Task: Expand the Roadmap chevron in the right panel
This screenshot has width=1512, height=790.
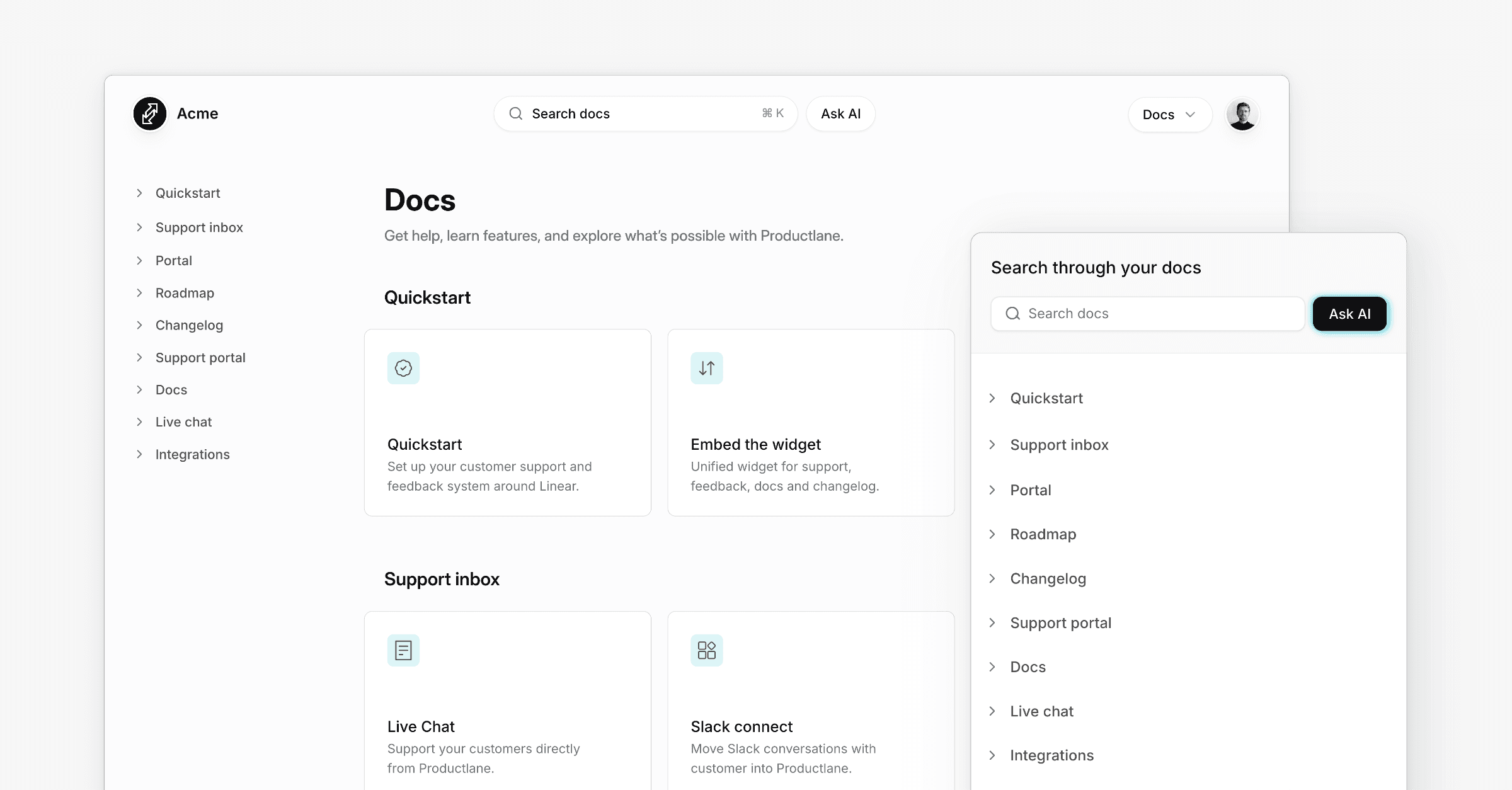Action: tap(992, 534)
